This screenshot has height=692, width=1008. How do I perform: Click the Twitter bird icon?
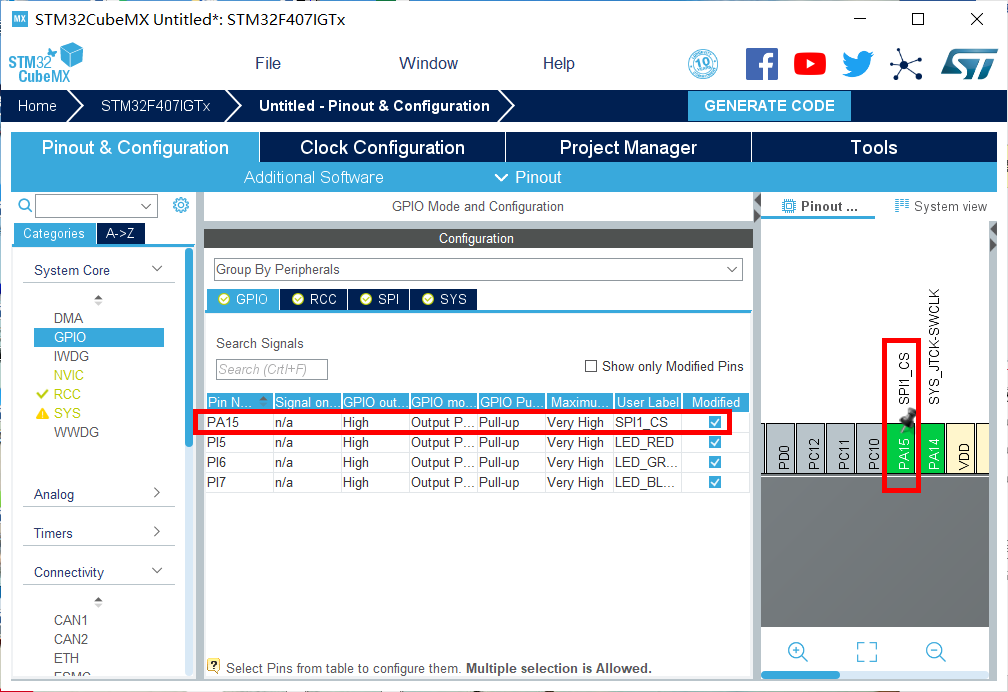click(857, 64)
